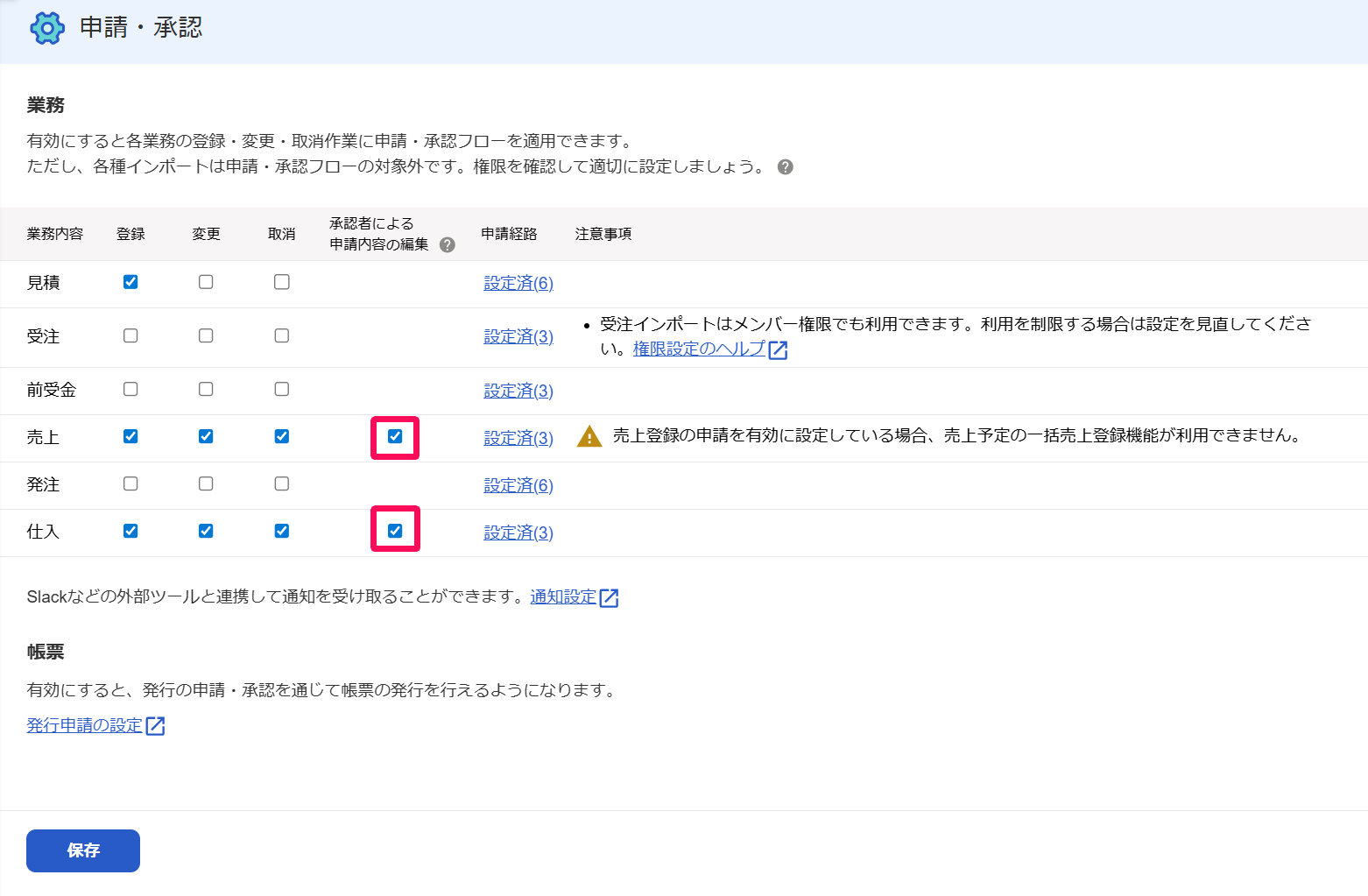Check 取消 checkbox for 発注
1368x896 pixels.
[x=282, y=483]
